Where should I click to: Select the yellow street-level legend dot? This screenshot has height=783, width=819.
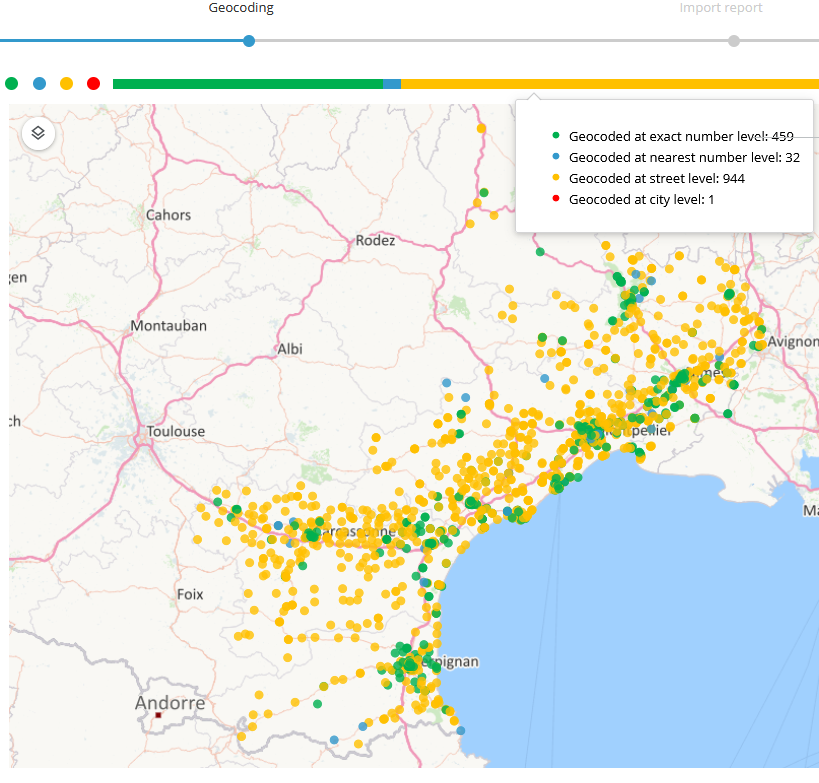[66, 83]
